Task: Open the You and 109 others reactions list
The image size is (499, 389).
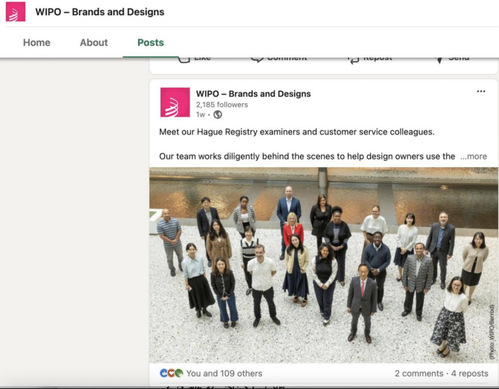Action: click(x=224, y=373)
